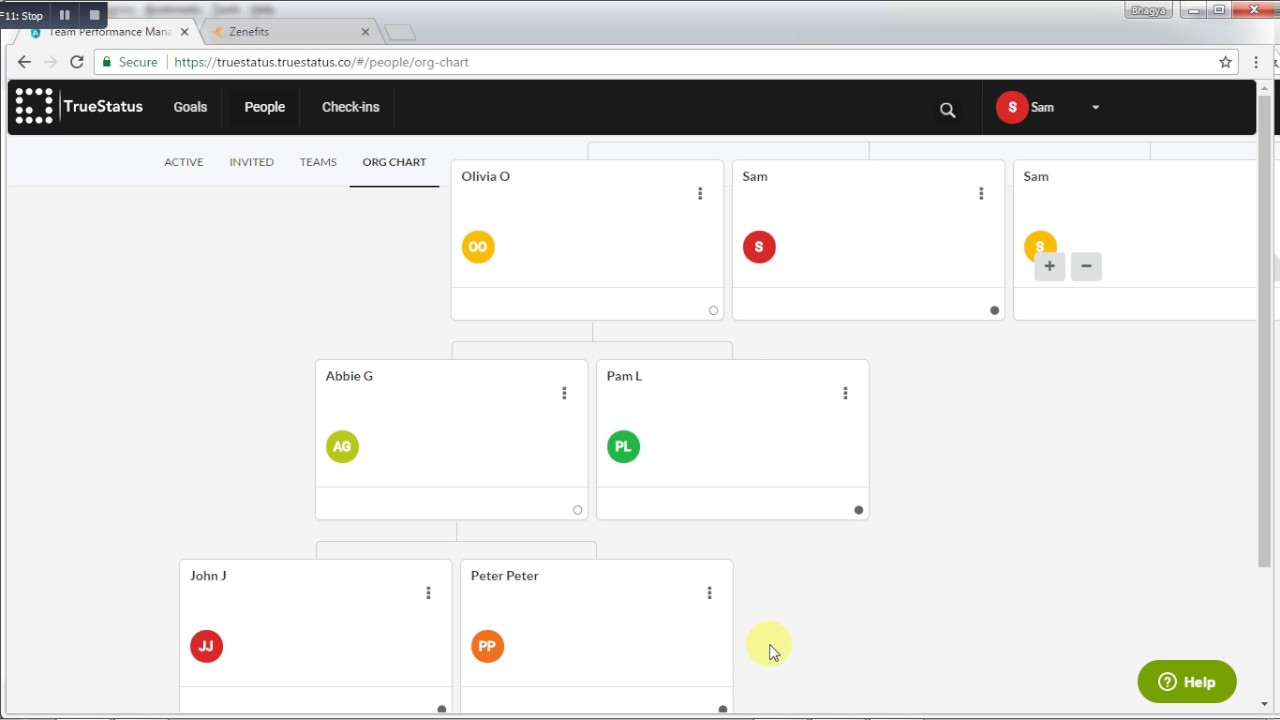Click the Olivia O name text
This screenshot has width=1280, height=720.
click(485, 176)
